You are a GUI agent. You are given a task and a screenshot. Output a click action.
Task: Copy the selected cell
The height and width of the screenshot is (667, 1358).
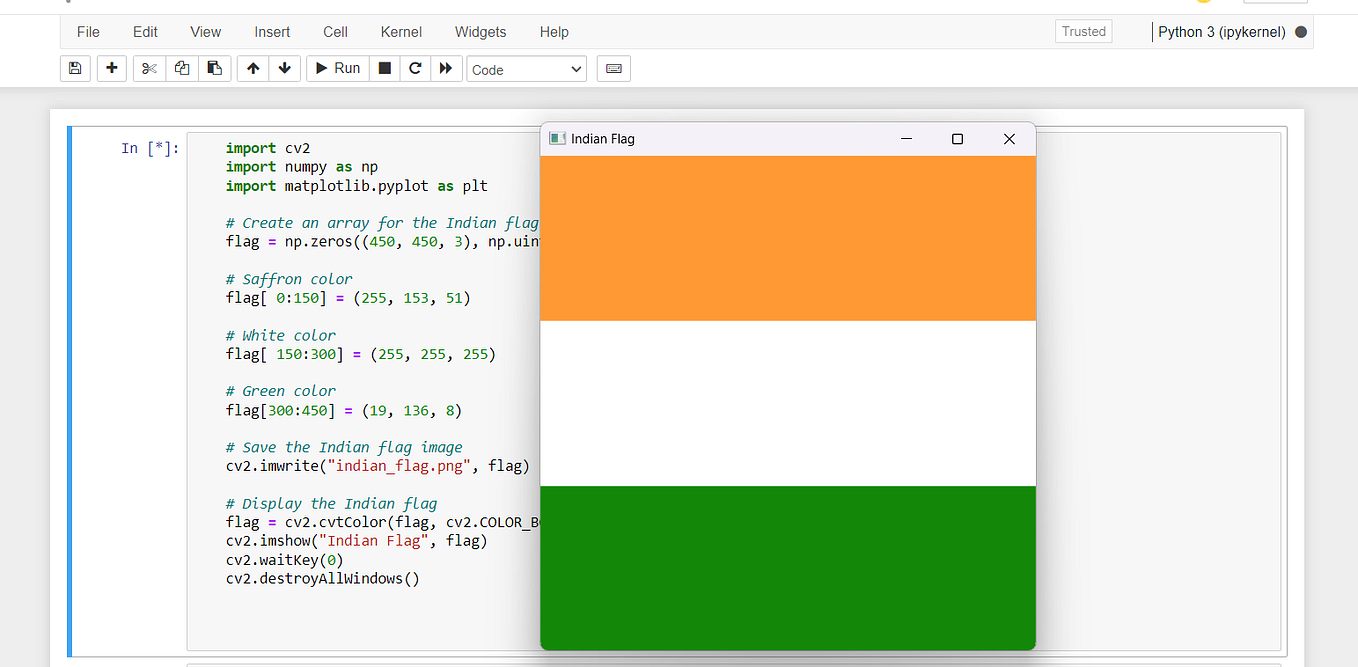click(181, 68)
